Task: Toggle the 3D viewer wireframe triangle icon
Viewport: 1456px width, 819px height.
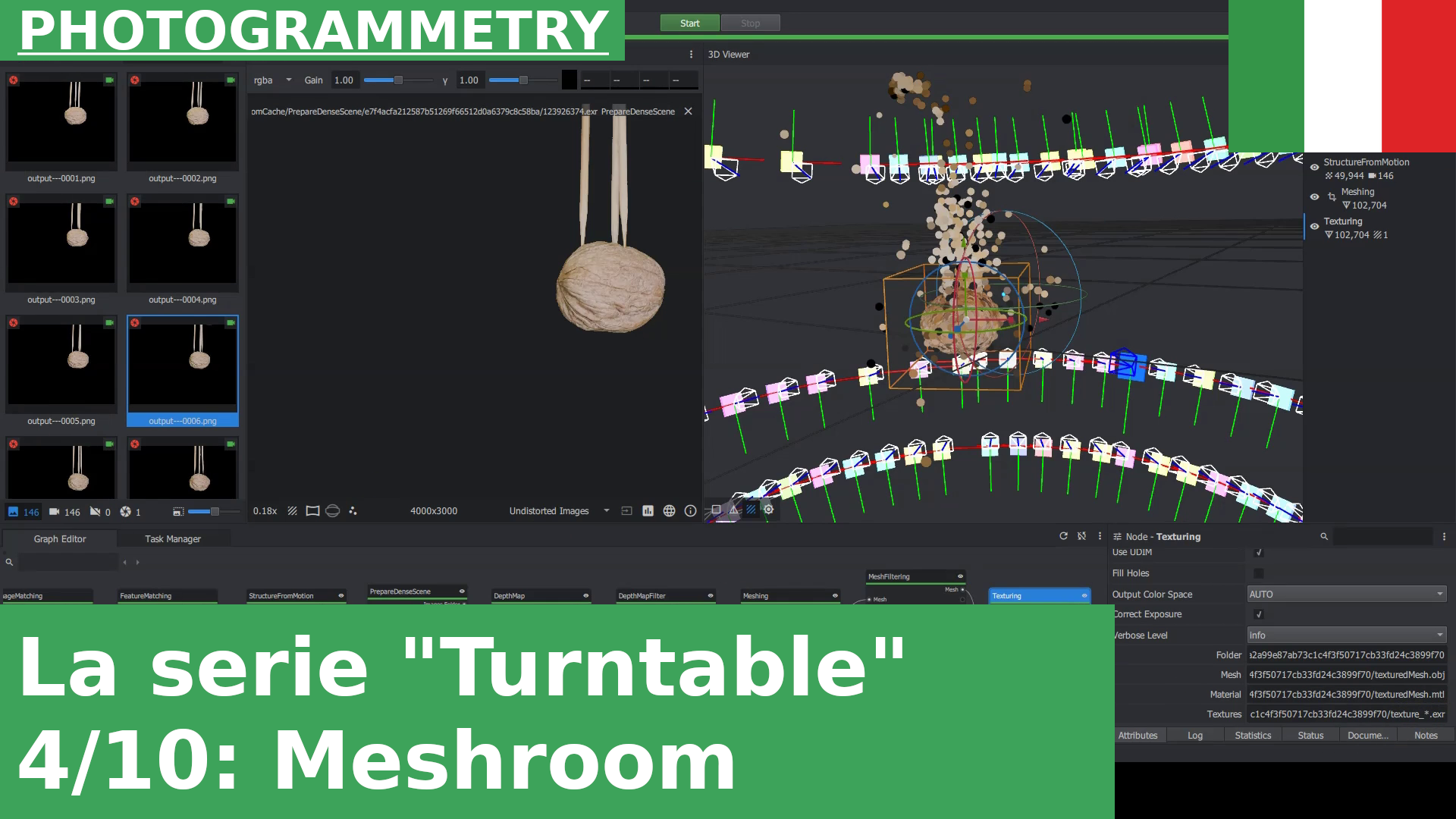Action: coord(733,510)
